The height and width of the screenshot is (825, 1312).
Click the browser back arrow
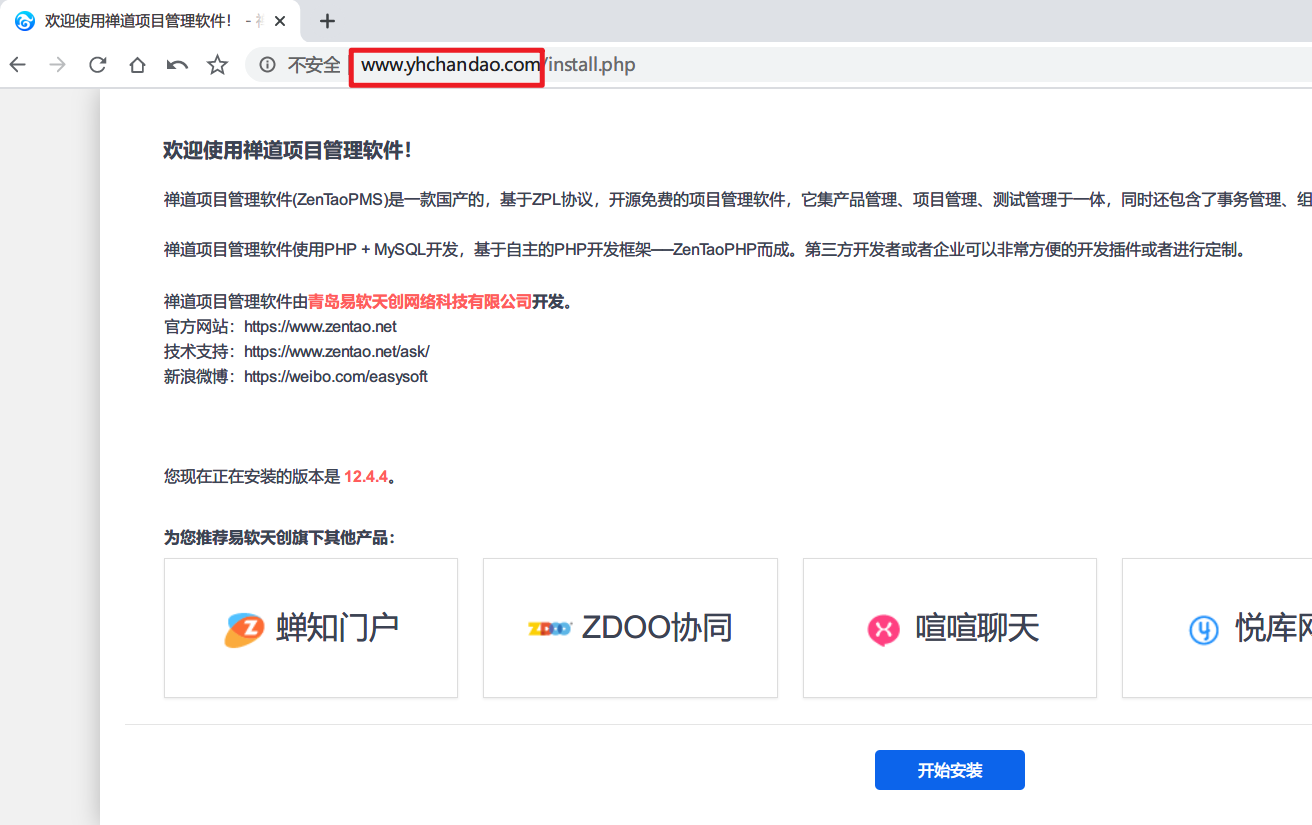17,65
